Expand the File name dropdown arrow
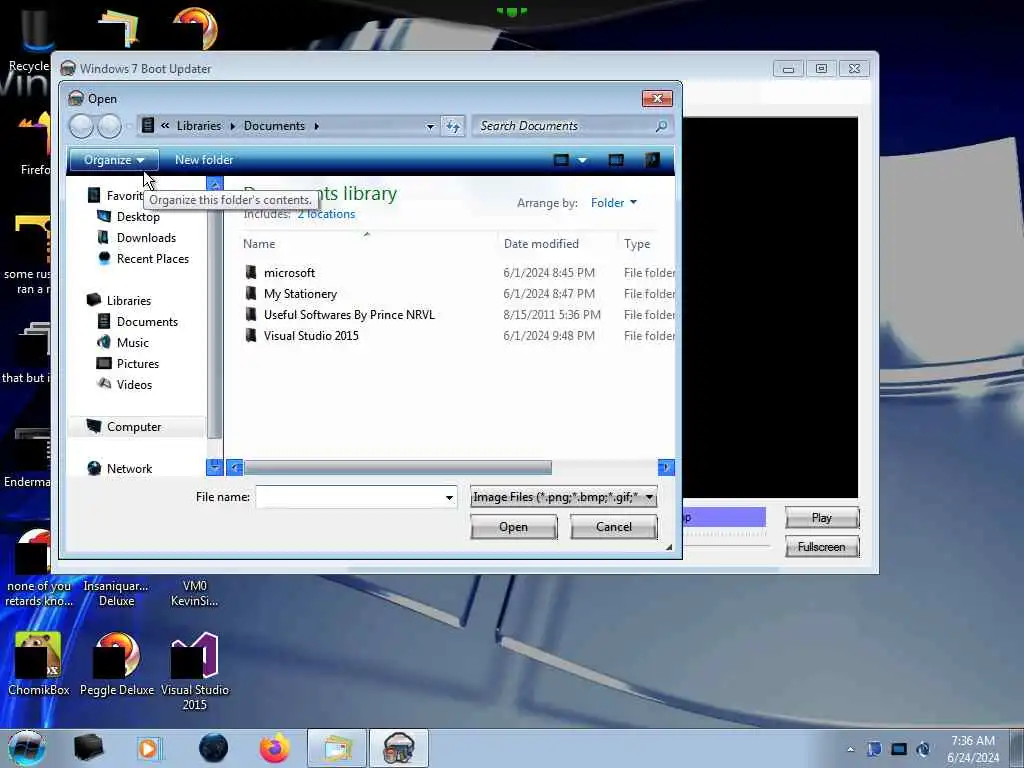 click(x=449, y=498)
